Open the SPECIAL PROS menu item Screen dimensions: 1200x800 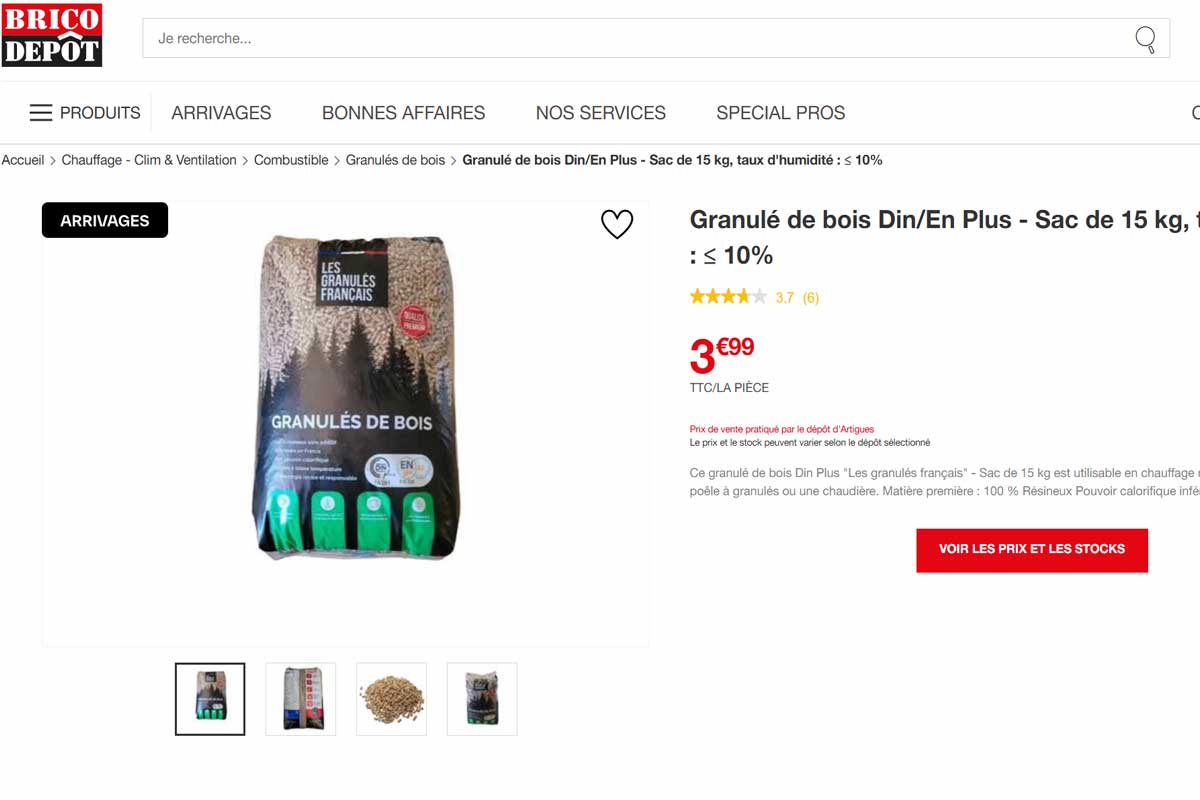click(x=781, y=113)
